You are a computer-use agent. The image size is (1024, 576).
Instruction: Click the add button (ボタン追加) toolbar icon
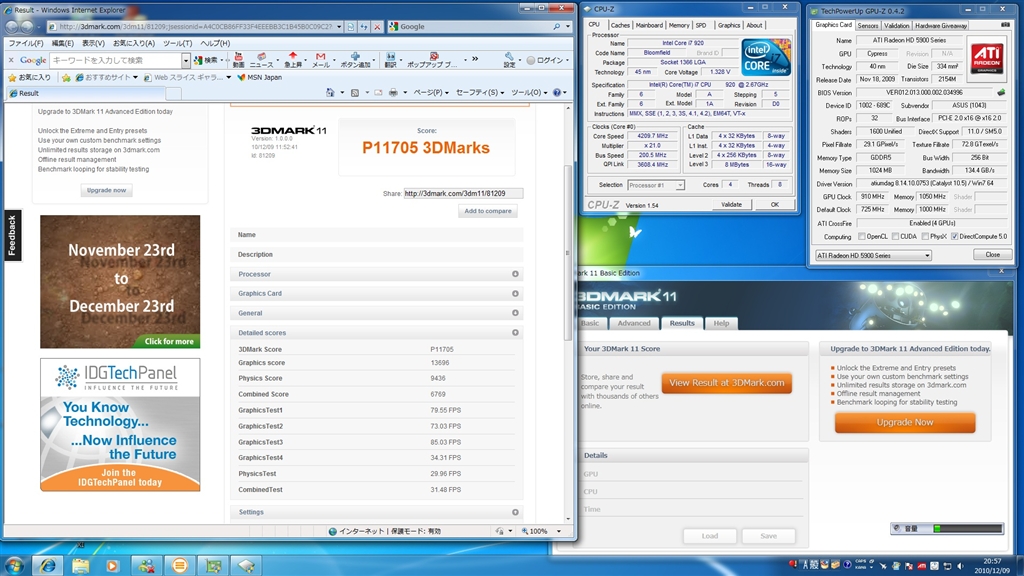[x=355, y=59]
